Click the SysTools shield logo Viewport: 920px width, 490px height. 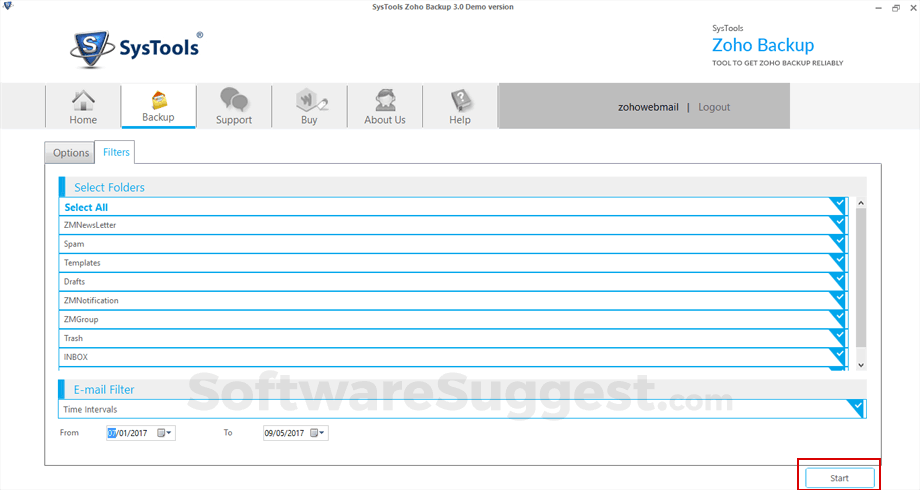(x=91, y=49)
